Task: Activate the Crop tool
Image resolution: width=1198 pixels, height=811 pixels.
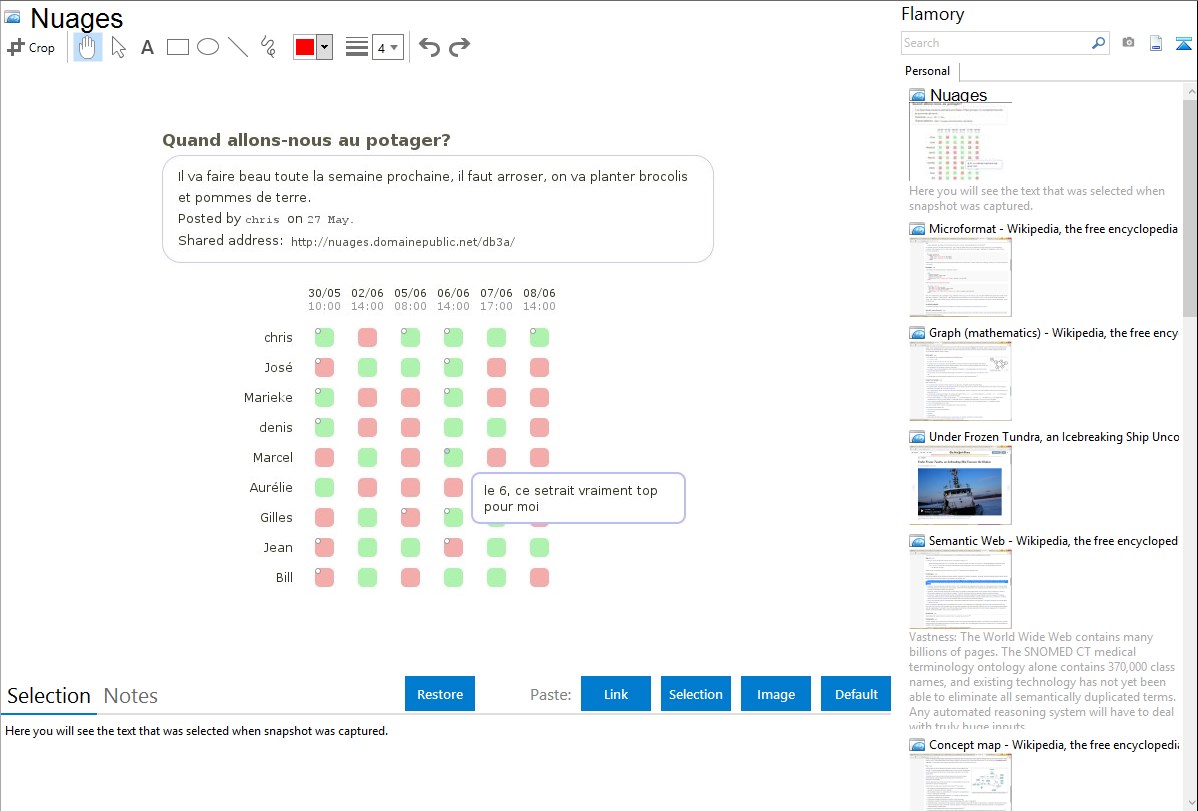Action: pyautogui.click(x=31, y=47)
